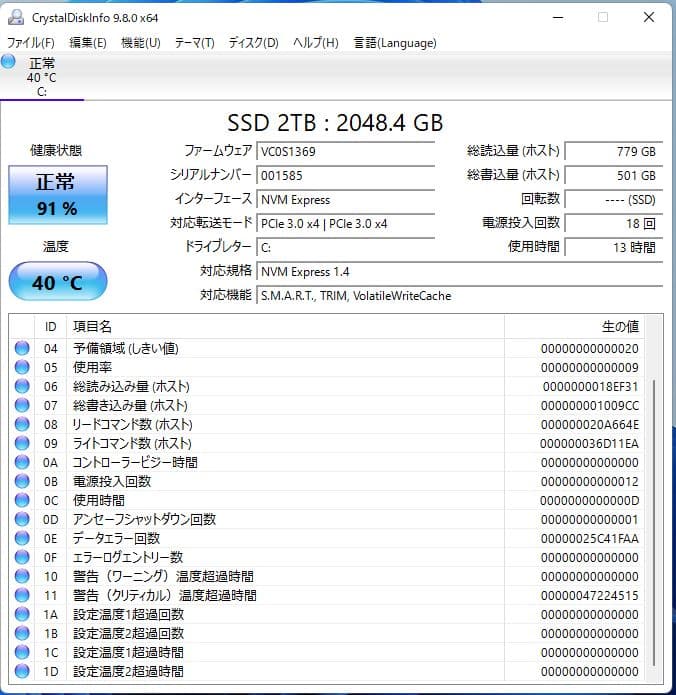Minimize the CrystalDiskInfo window
This screenshot has height=695, width=676.
tap(558, 17)
